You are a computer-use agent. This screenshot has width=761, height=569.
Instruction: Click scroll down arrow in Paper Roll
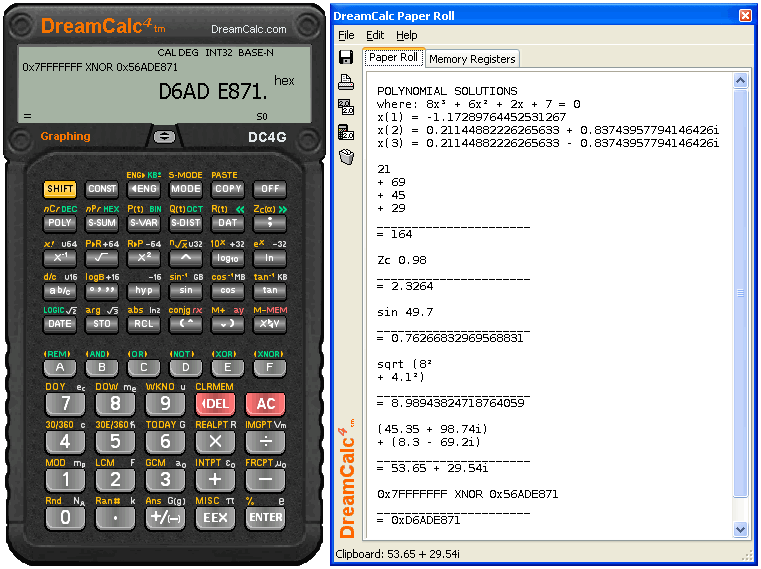tap(740, 530)
